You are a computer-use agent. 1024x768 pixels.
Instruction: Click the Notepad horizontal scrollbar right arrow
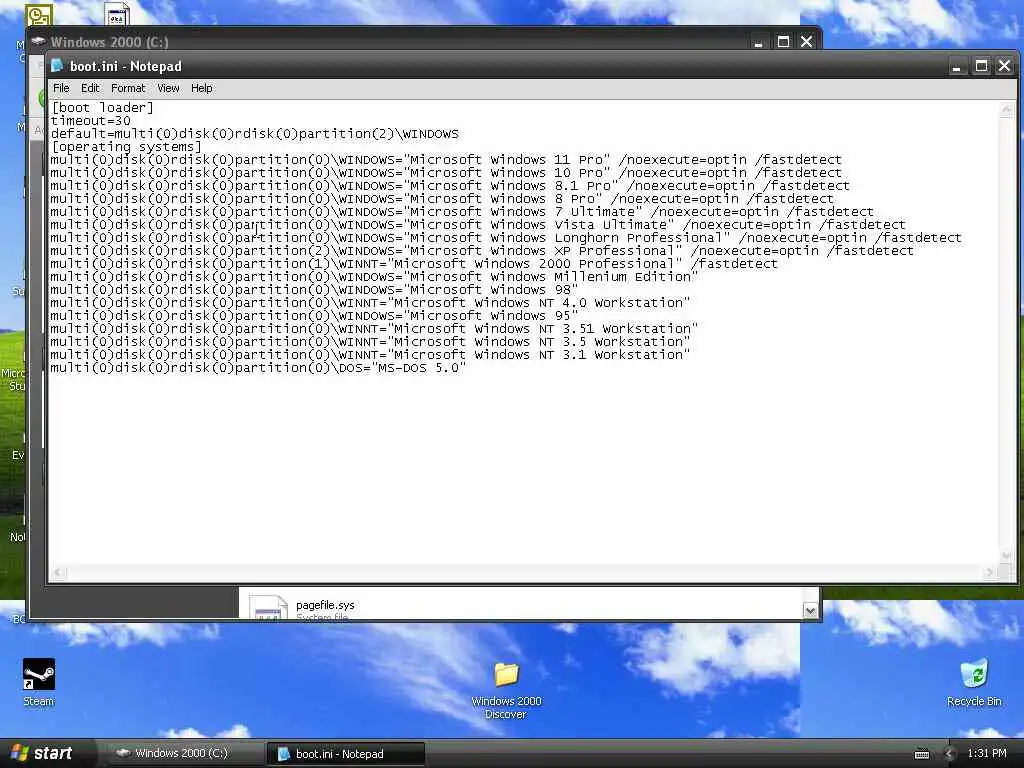[991, 573]
